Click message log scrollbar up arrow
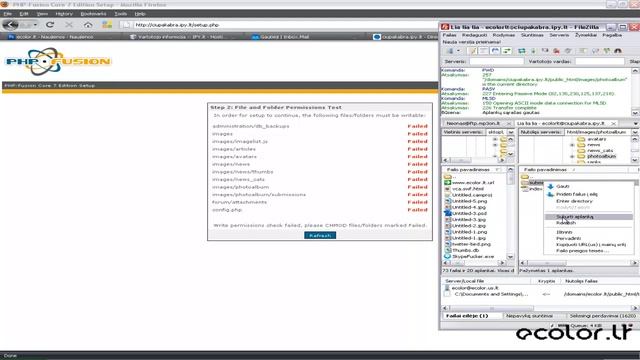 (635, 71)
